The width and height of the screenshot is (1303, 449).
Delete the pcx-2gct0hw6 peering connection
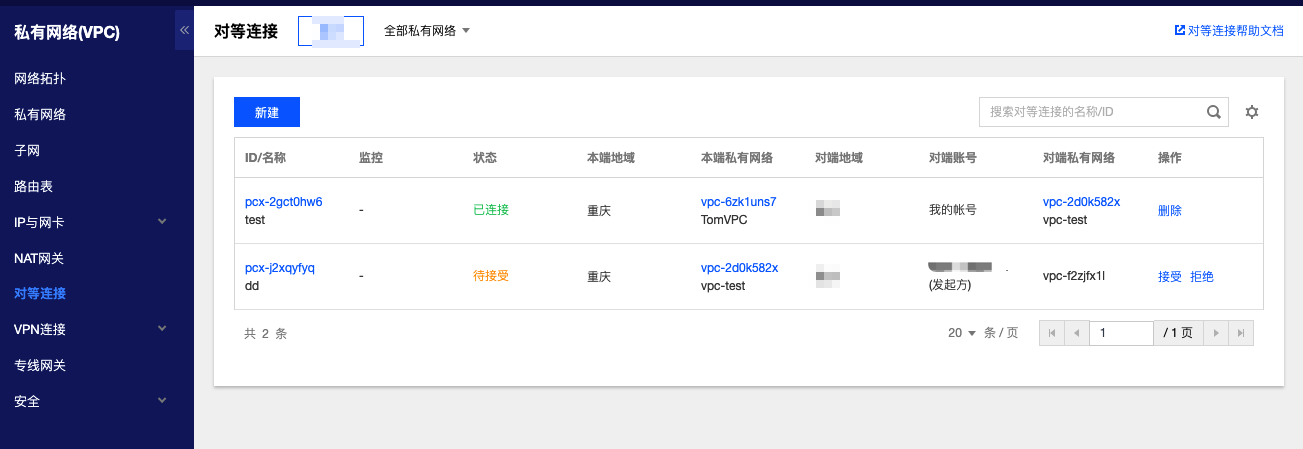[1169, 211]
